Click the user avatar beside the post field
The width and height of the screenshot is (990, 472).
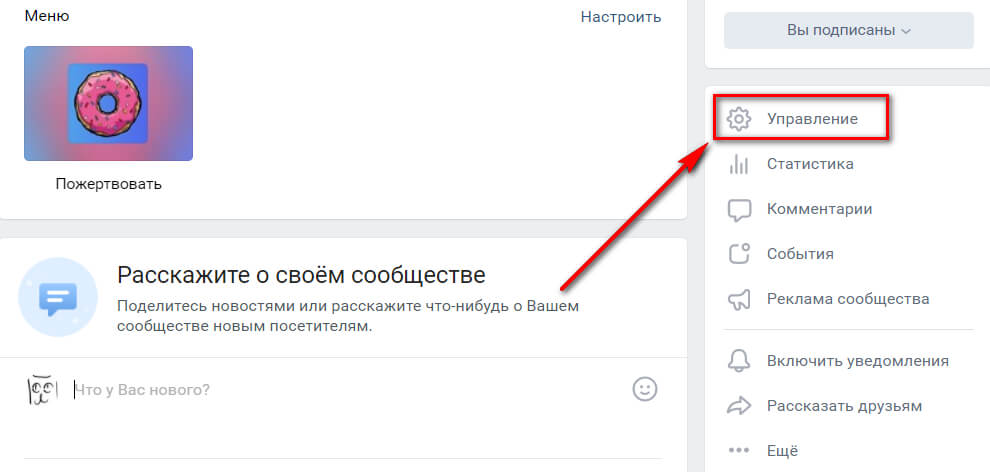pos(42,391)
